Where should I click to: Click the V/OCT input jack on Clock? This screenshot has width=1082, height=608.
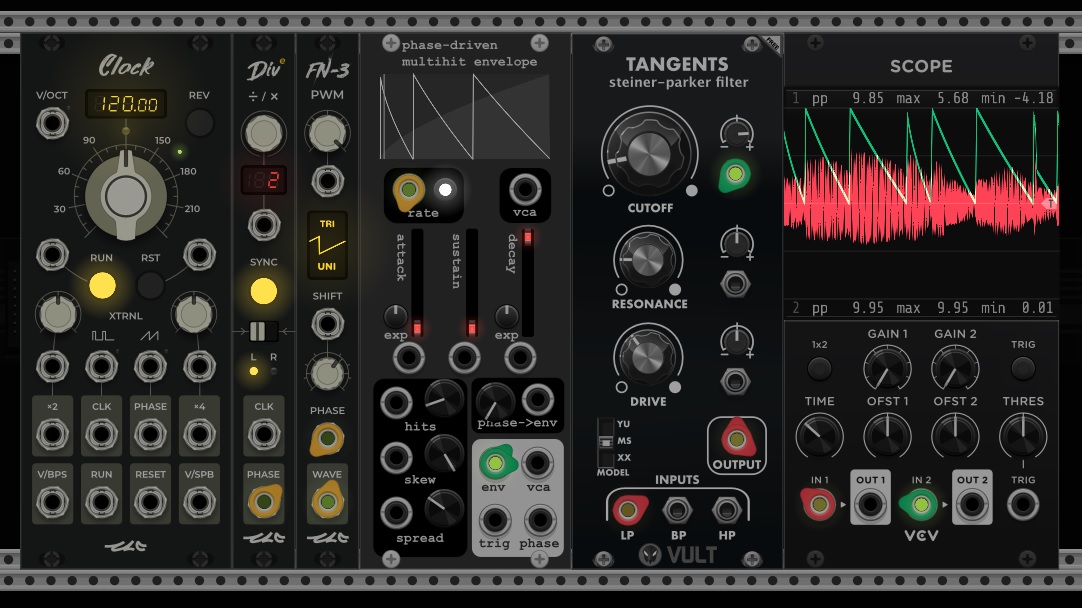click(52, 124)
